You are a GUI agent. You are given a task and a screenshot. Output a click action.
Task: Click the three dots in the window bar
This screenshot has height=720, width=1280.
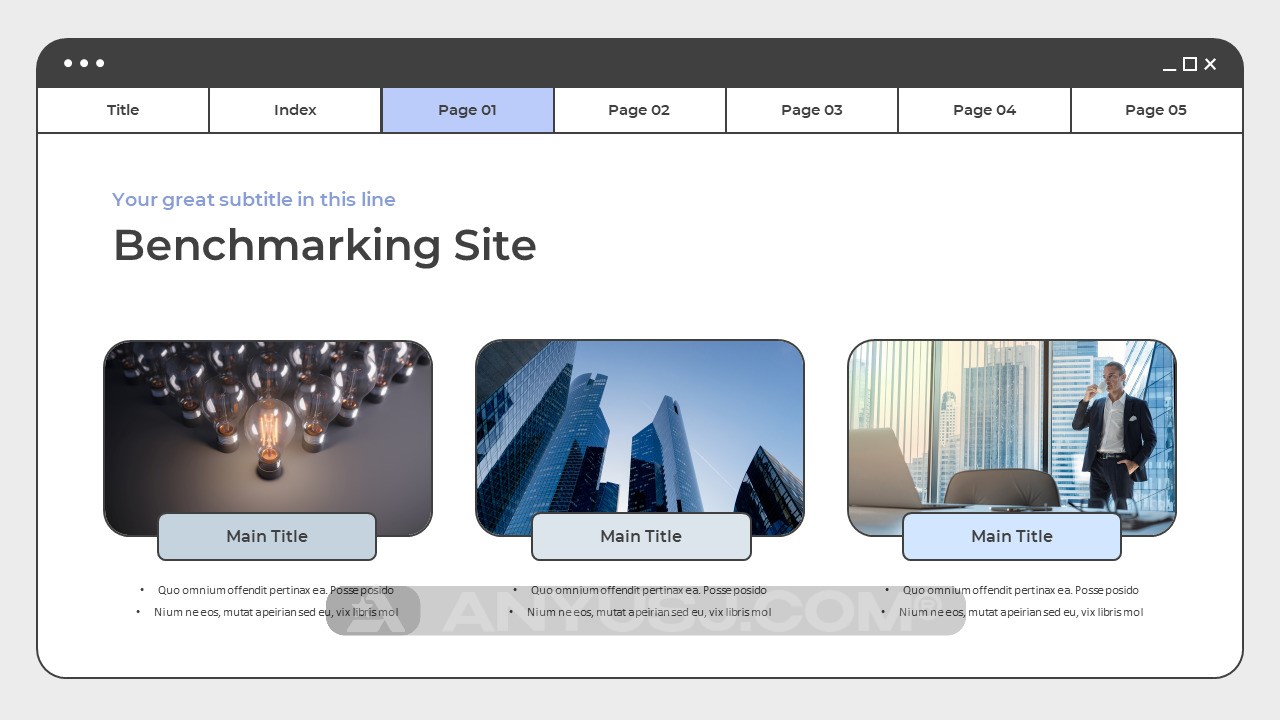pos(84,63)
